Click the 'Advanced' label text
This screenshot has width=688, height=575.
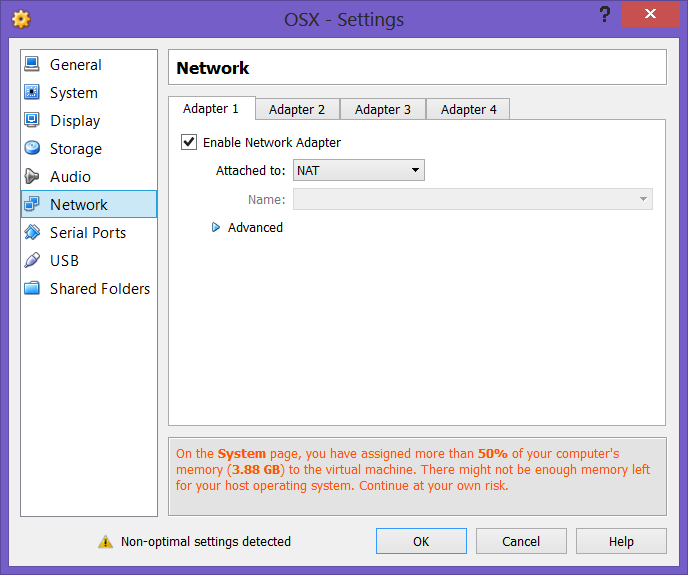tap(255, 227)
